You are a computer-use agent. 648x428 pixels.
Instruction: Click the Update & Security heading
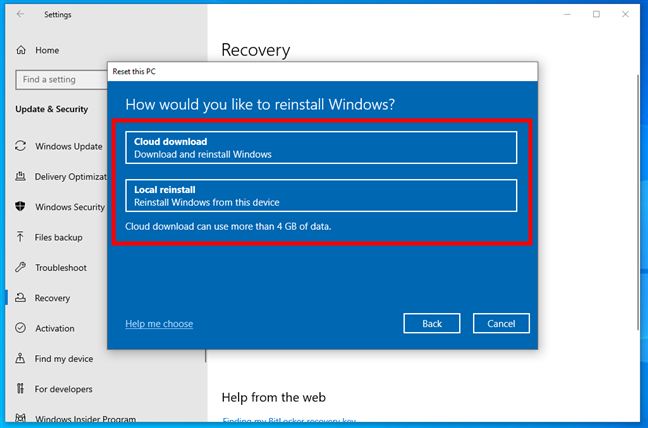pyautogui.click(x=52, y=109)
